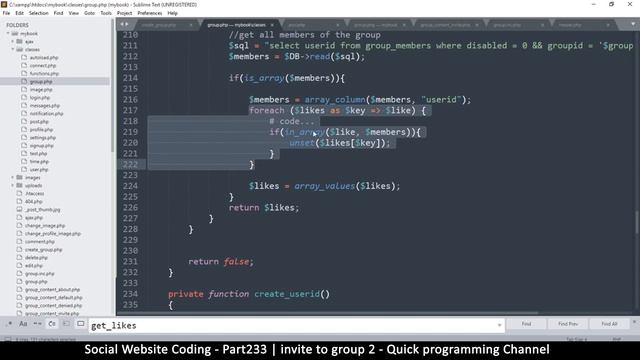Screen dimensions: 640x360
Task: Open the find history dropdown arrow
Action: point(499,325)
